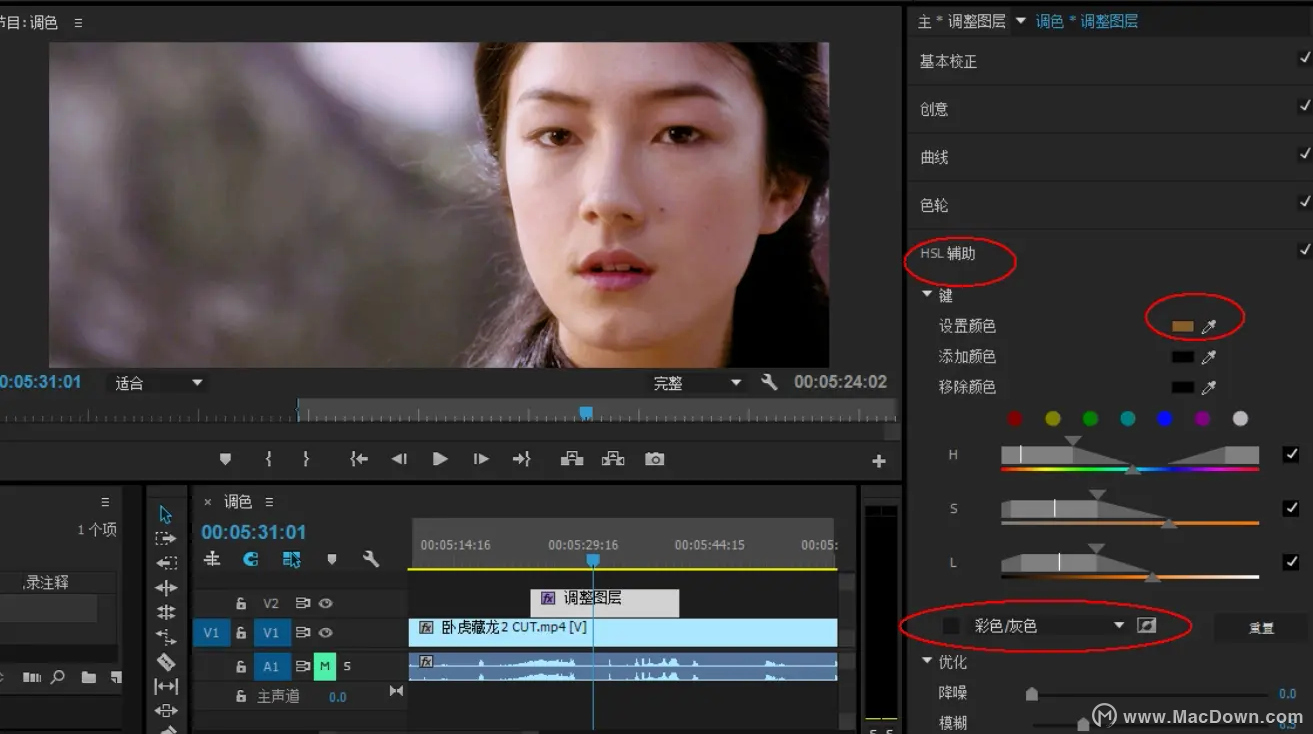Select the Rolling Edit tool
The width and height of the screenshot is (1313, 734).
166,612
